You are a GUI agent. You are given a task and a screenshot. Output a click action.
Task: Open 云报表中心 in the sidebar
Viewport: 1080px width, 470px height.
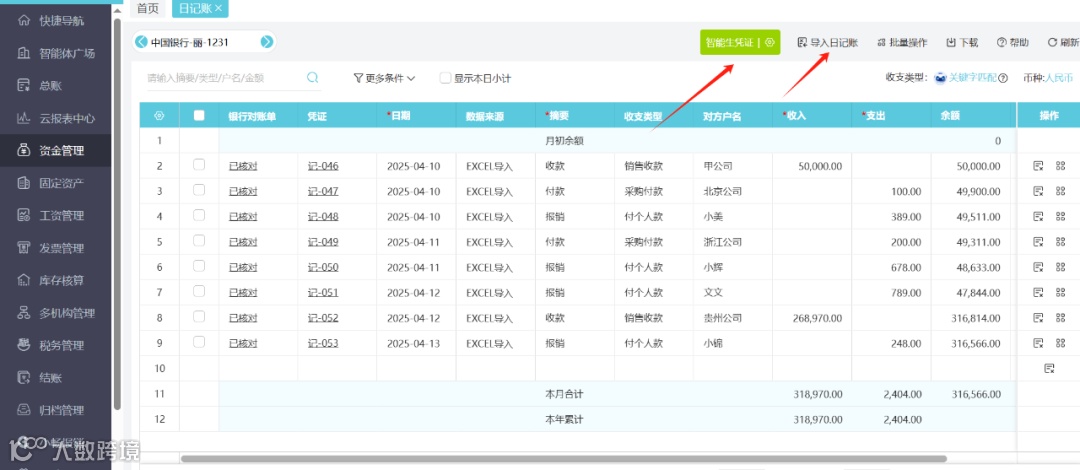55,118
